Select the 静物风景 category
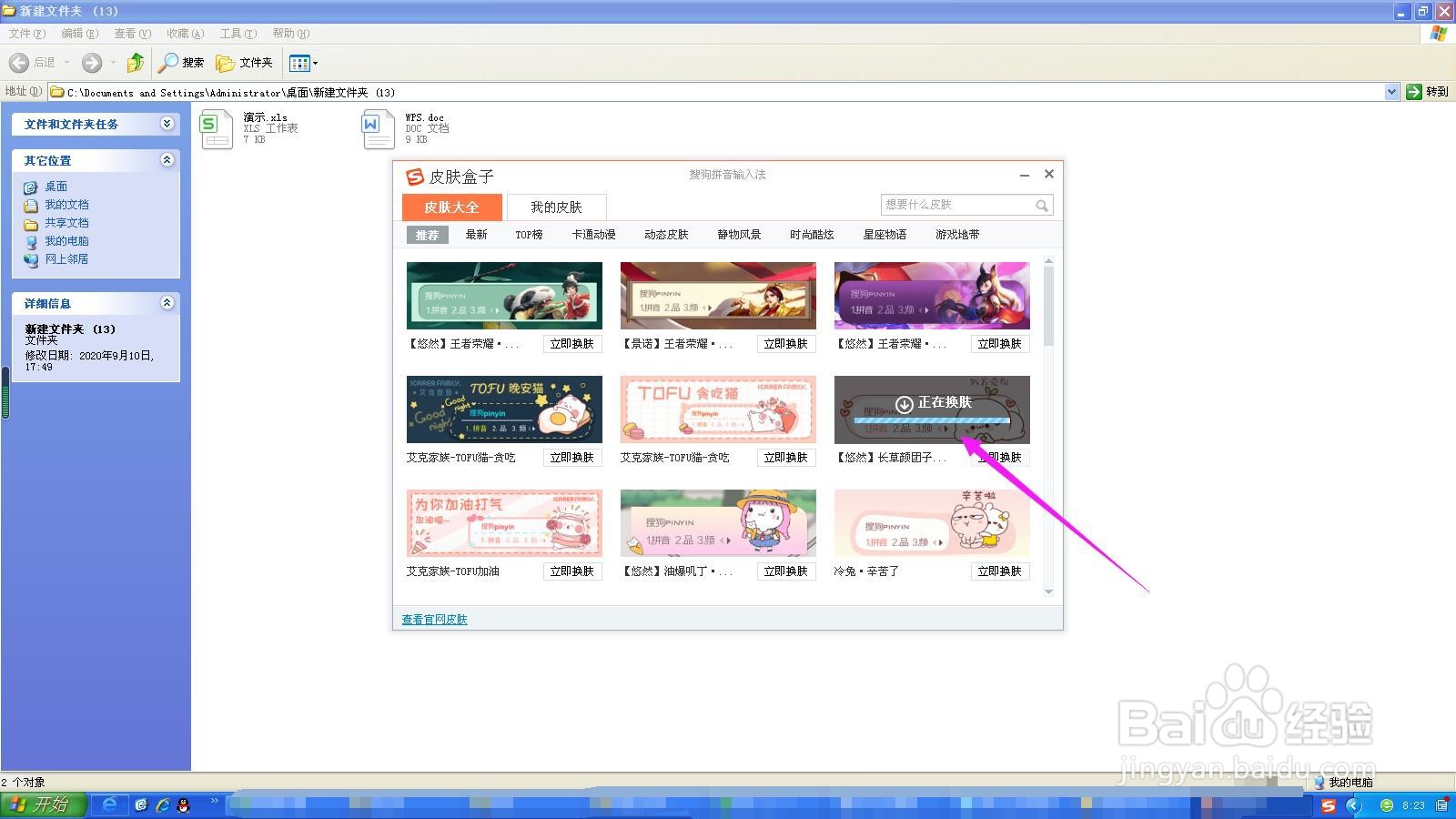Viewport: 1456px width, 819px height. point(739,235)
